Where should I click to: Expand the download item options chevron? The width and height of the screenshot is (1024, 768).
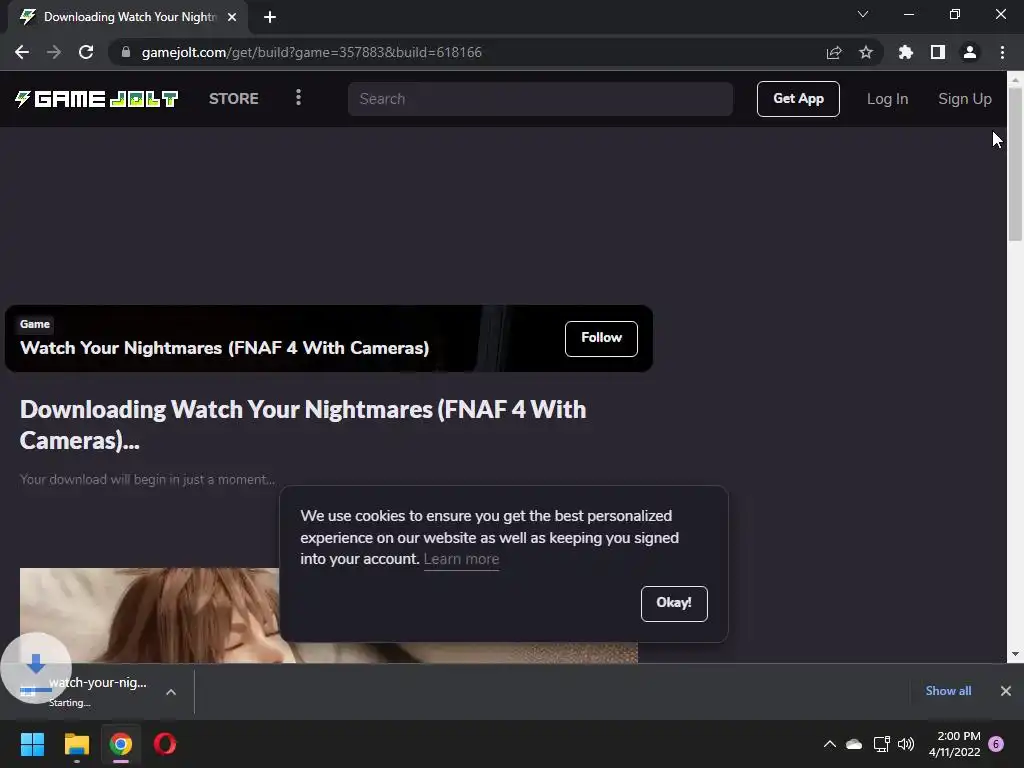[x=171, y=692]
